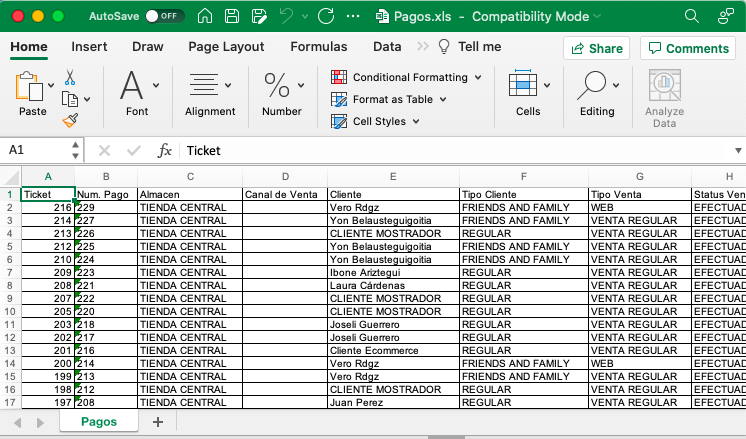This screenshot has width=746, height=439.
Task: Switch to the Draw ribbon tab
Action: coord(147,47)
